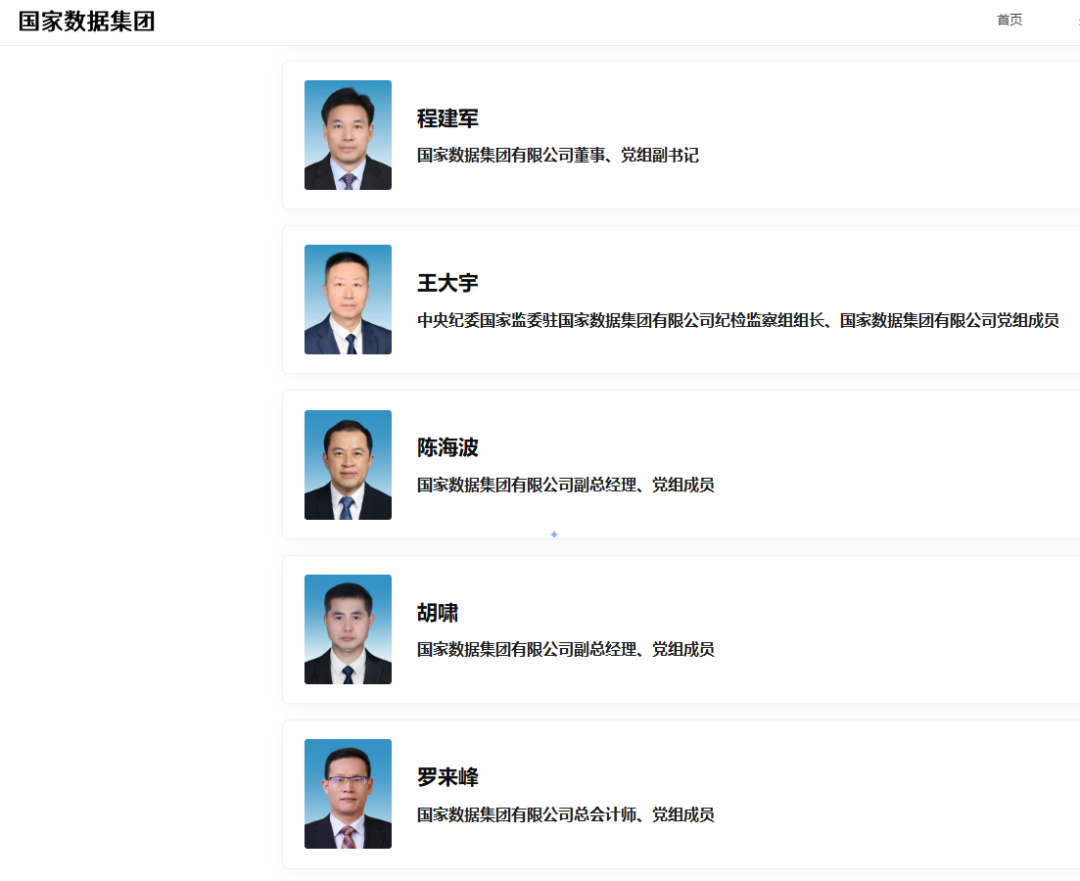Viewport: 1080px width, 881px height.
Task: Open the portrait photo of 陈海波
Action: click(348, 465)
